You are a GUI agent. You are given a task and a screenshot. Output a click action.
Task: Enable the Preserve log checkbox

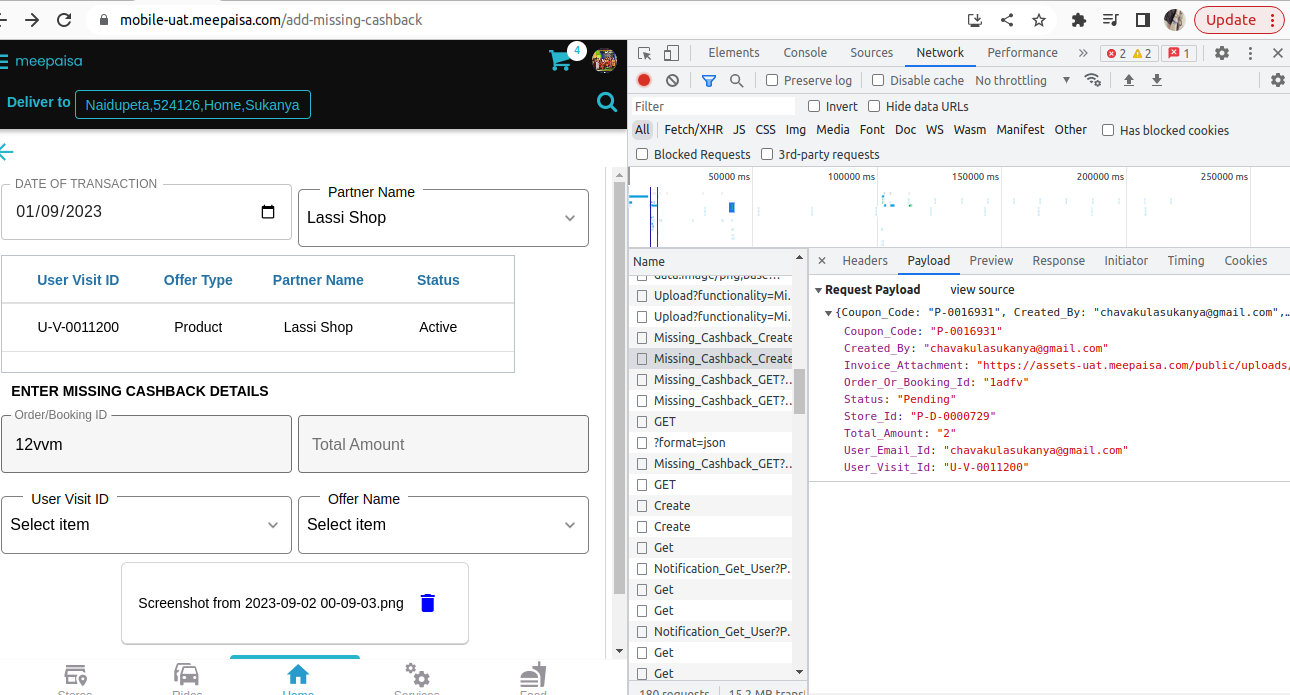pyautogui.click(x=772, y=80)
